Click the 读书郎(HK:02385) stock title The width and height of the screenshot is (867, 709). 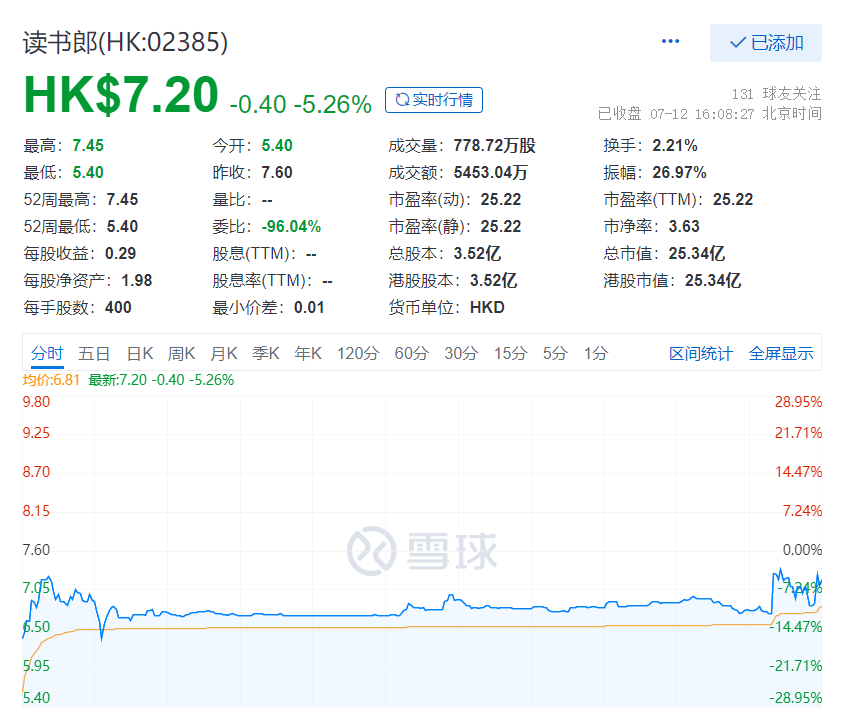click(x=126, y=42)
